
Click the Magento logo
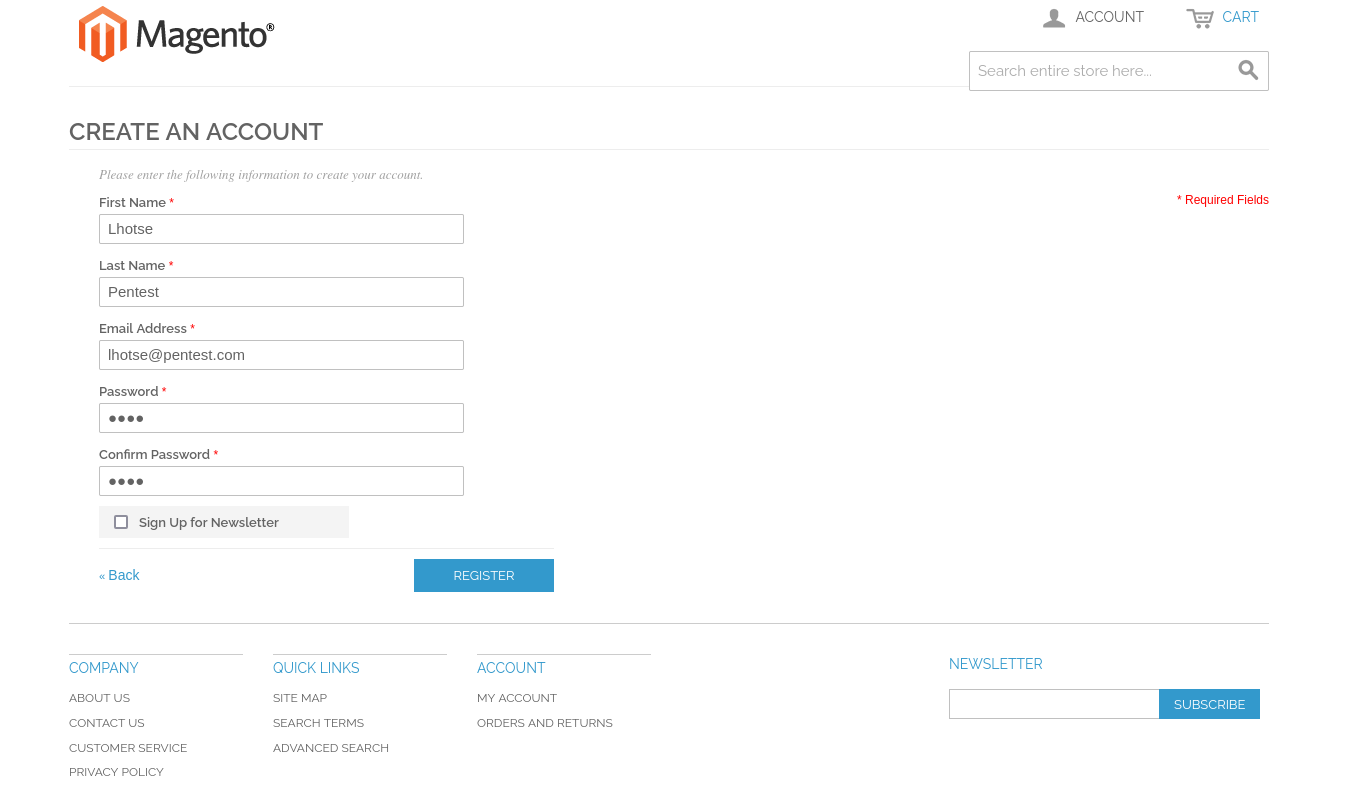tap(176, 34)
